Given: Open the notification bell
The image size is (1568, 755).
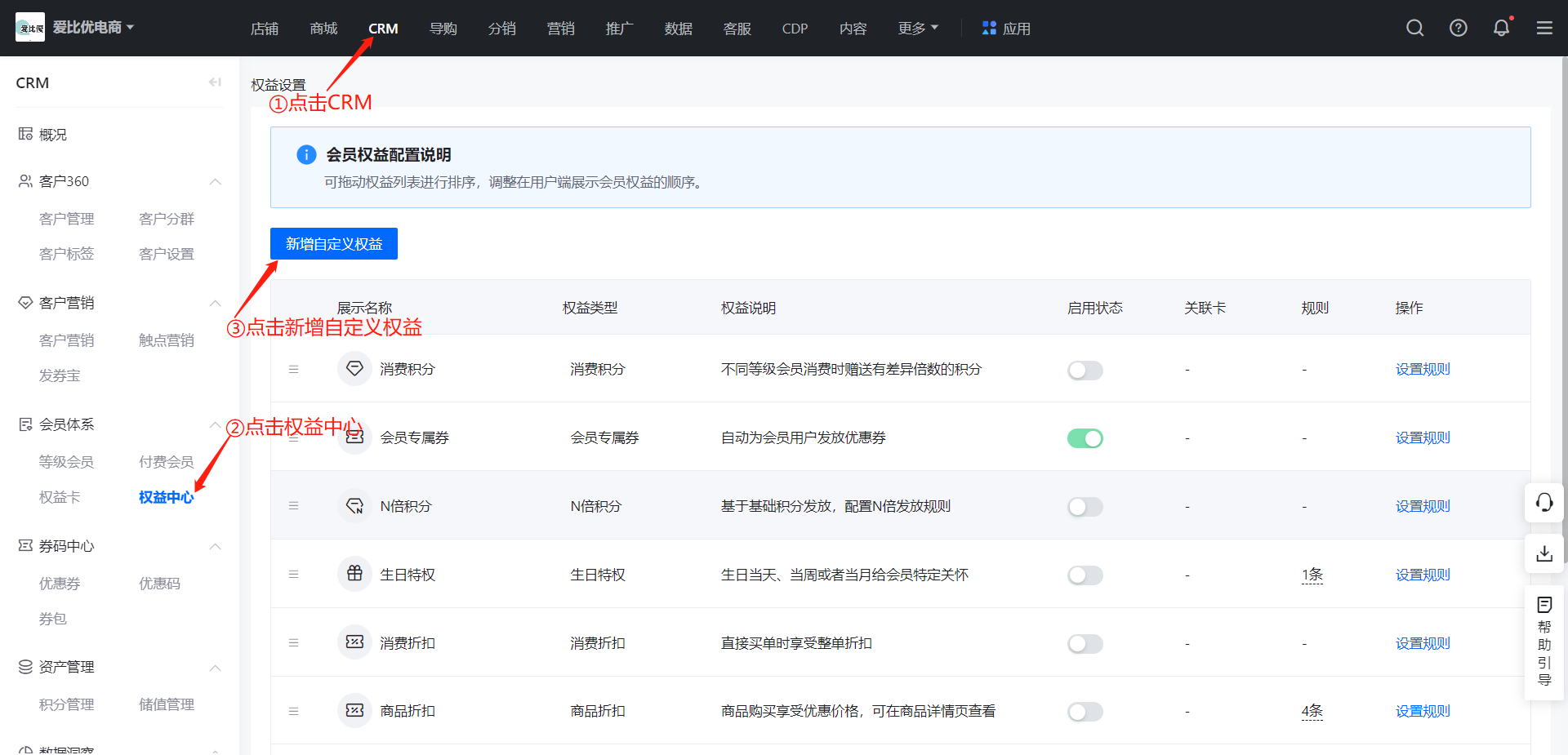Looking at the screenshot, I should 1501,28.
